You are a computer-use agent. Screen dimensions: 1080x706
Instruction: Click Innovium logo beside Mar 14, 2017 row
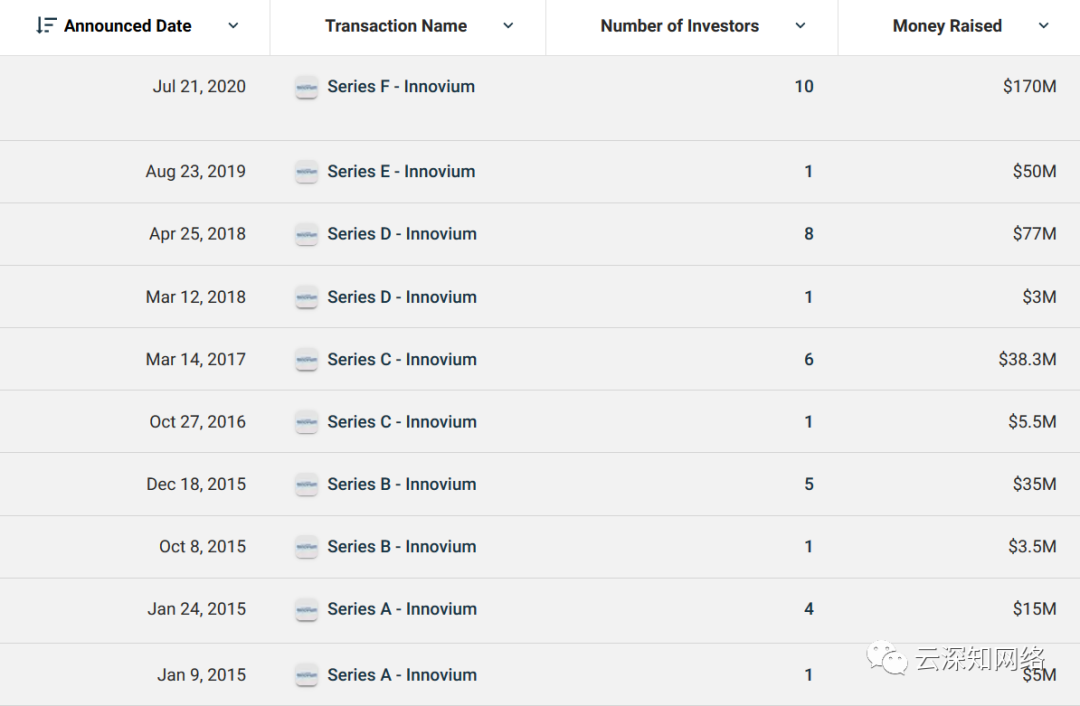coord(306,360)
